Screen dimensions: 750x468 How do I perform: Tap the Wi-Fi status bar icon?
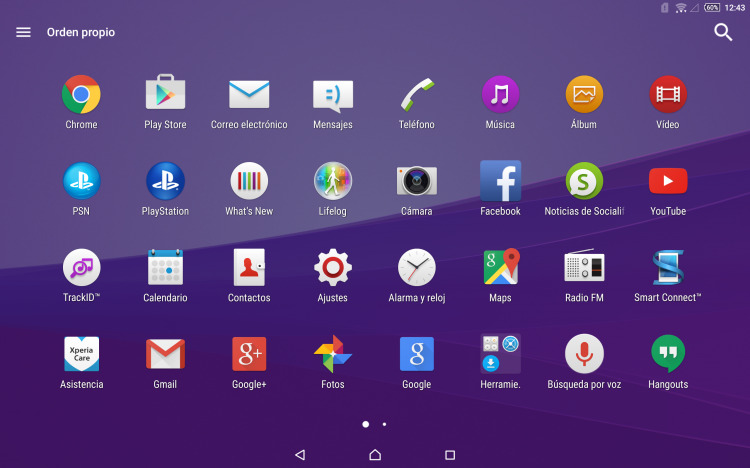[x=681, y=8]
